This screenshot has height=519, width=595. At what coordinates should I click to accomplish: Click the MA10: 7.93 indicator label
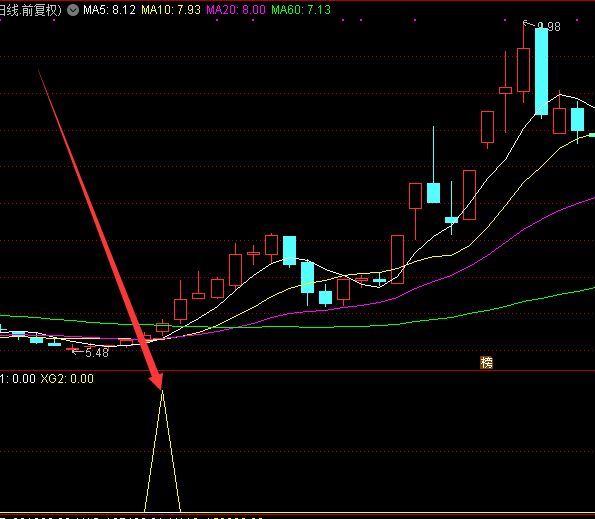(171, 9)
